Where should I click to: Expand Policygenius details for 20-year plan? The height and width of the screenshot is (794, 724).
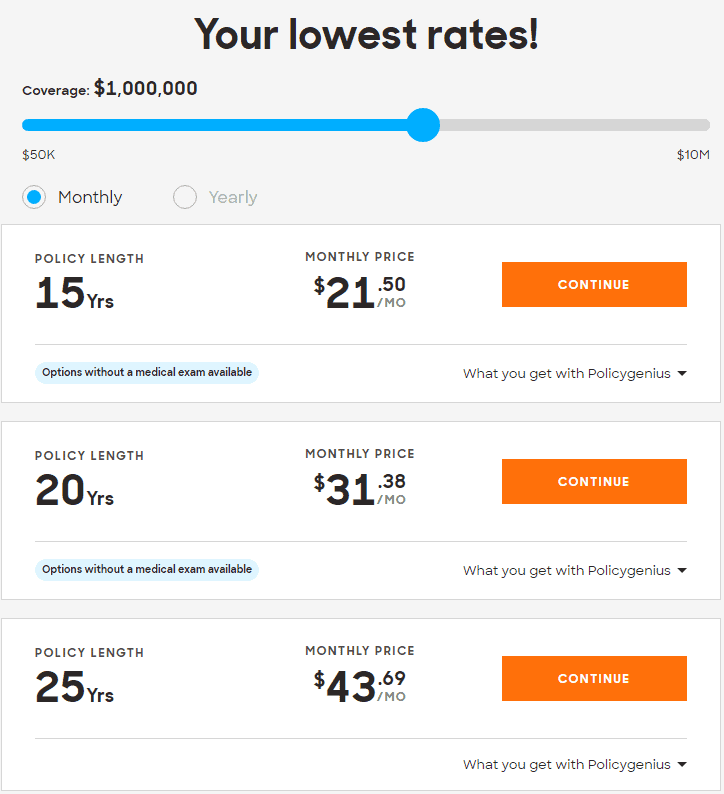click(575, 571)
